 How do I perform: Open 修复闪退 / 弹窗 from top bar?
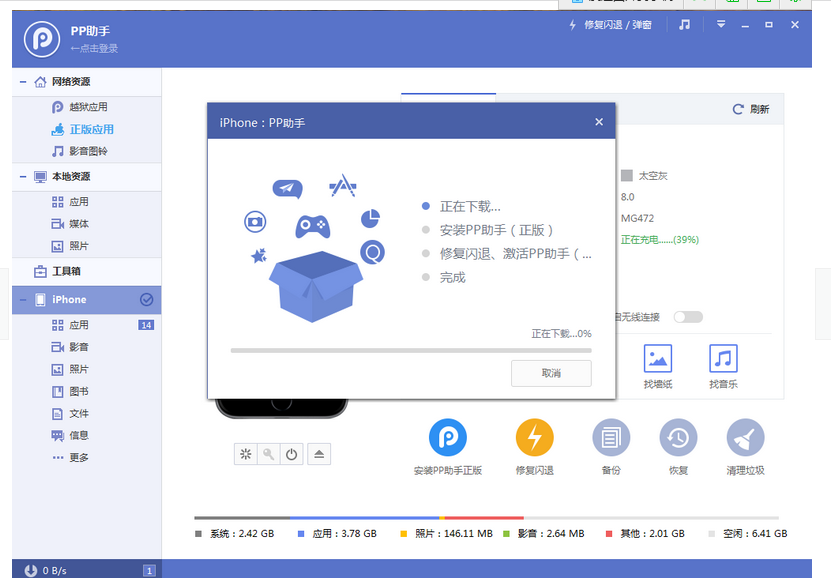point(618,23)
